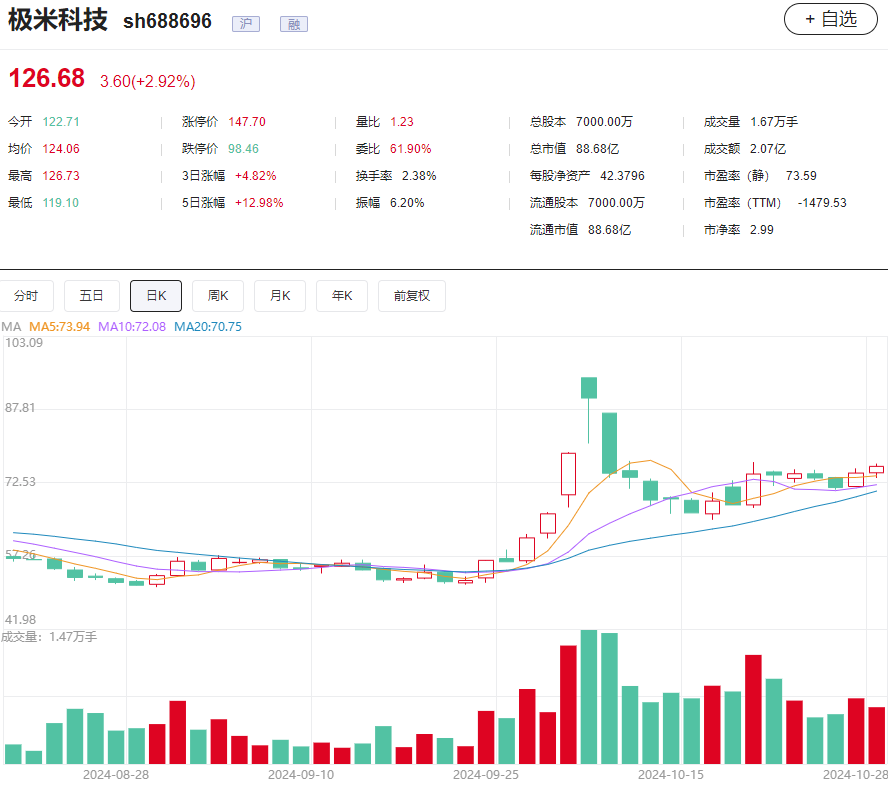Click the 振幅 value 6.20%
This screenshot has height=788, width=895.
[407, 203]
